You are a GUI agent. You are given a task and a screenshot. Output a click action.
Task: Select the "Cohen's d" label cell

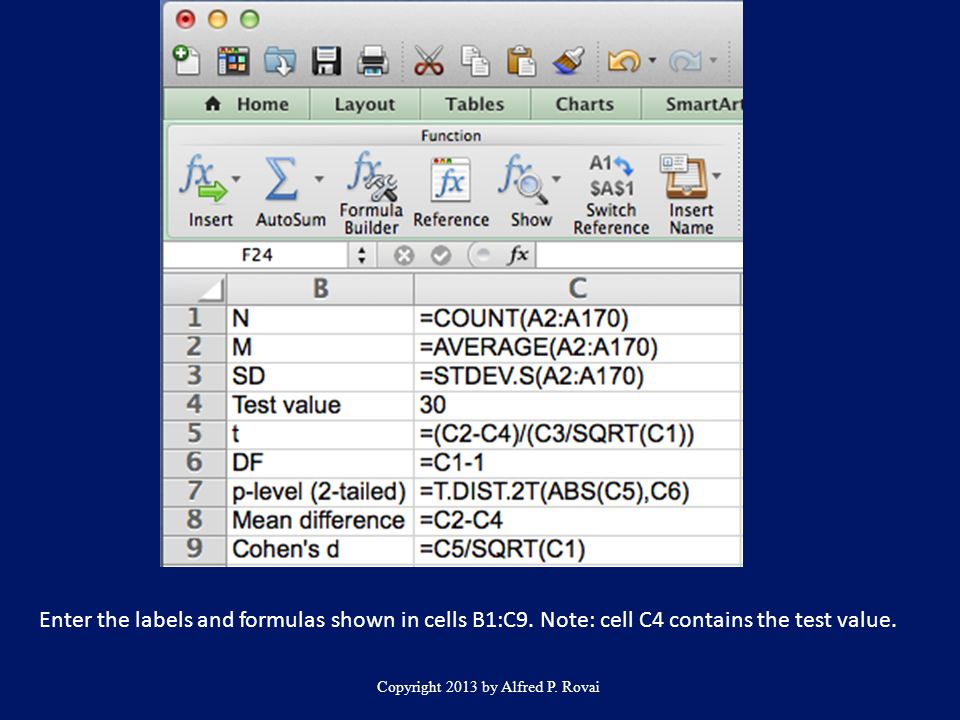point(320,549)
